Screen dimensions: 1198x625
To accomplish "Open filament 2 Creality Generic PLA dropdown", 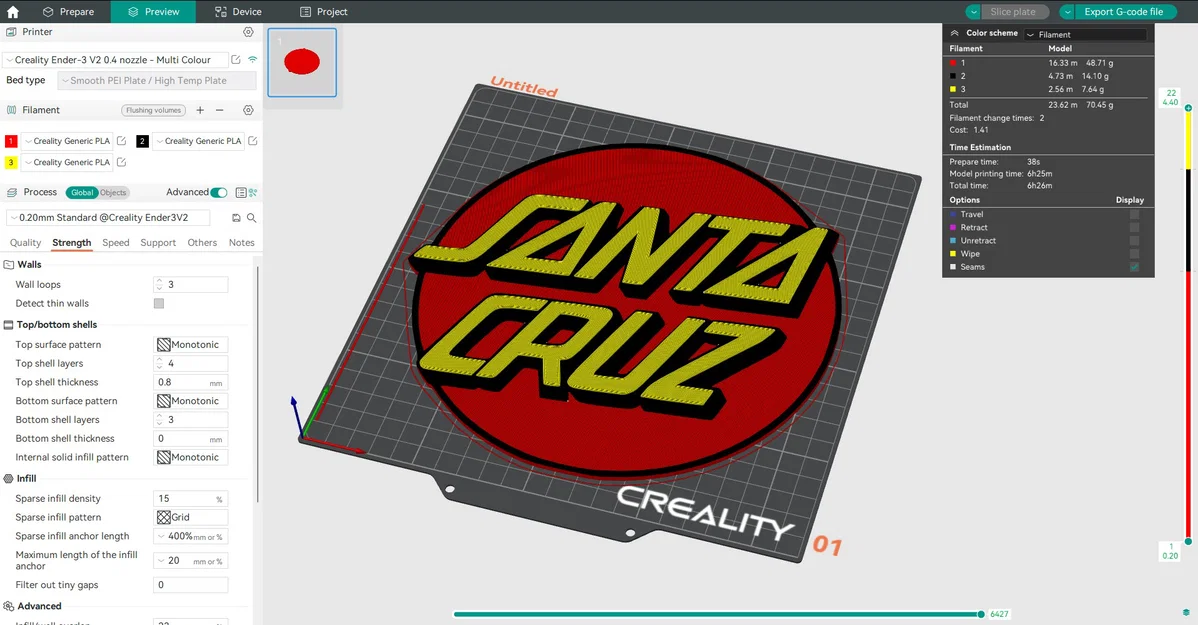I will (199, 141).
